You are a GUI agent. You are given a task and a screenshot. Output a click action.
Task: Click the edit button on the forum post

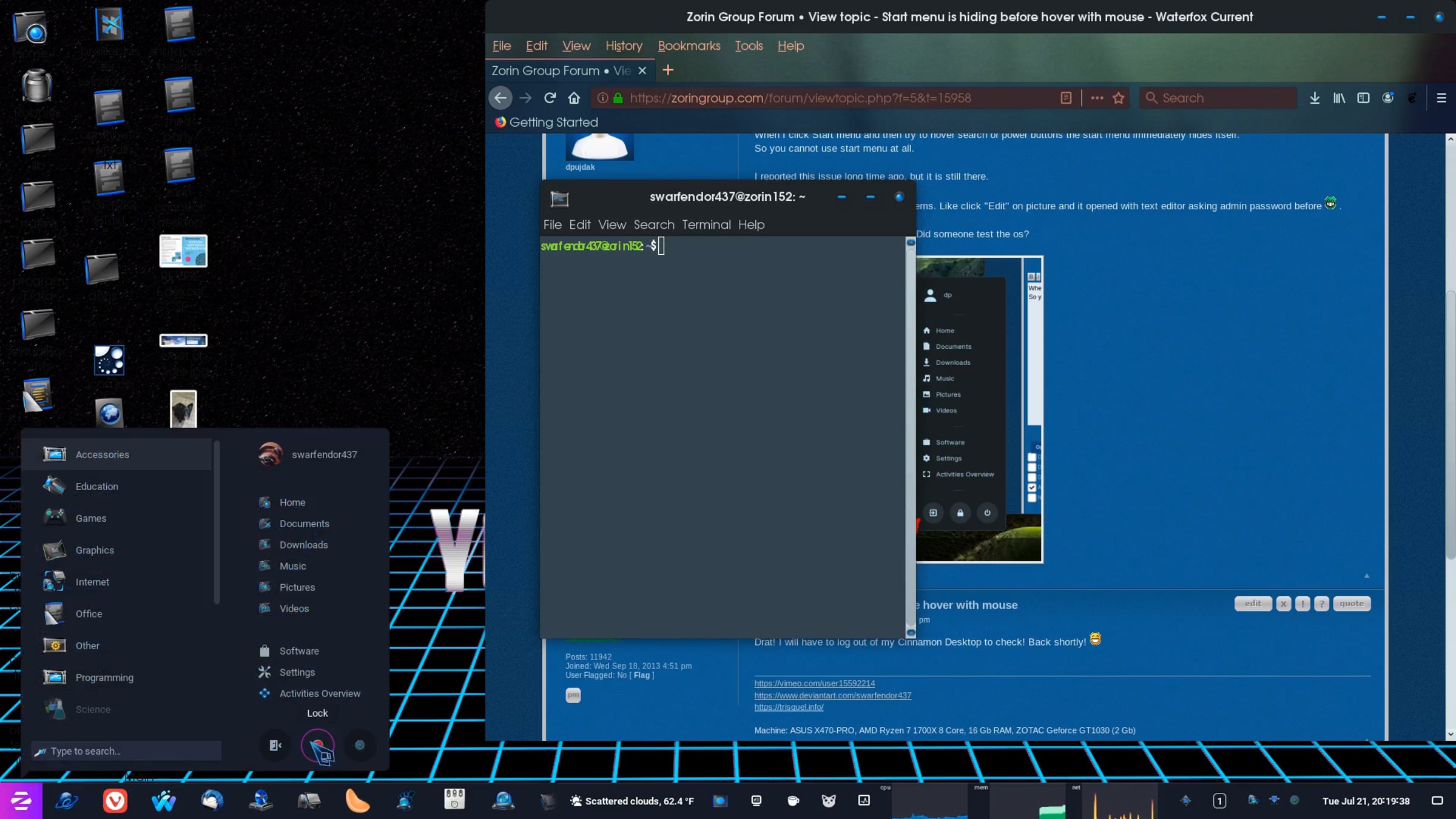(1253, 604)
